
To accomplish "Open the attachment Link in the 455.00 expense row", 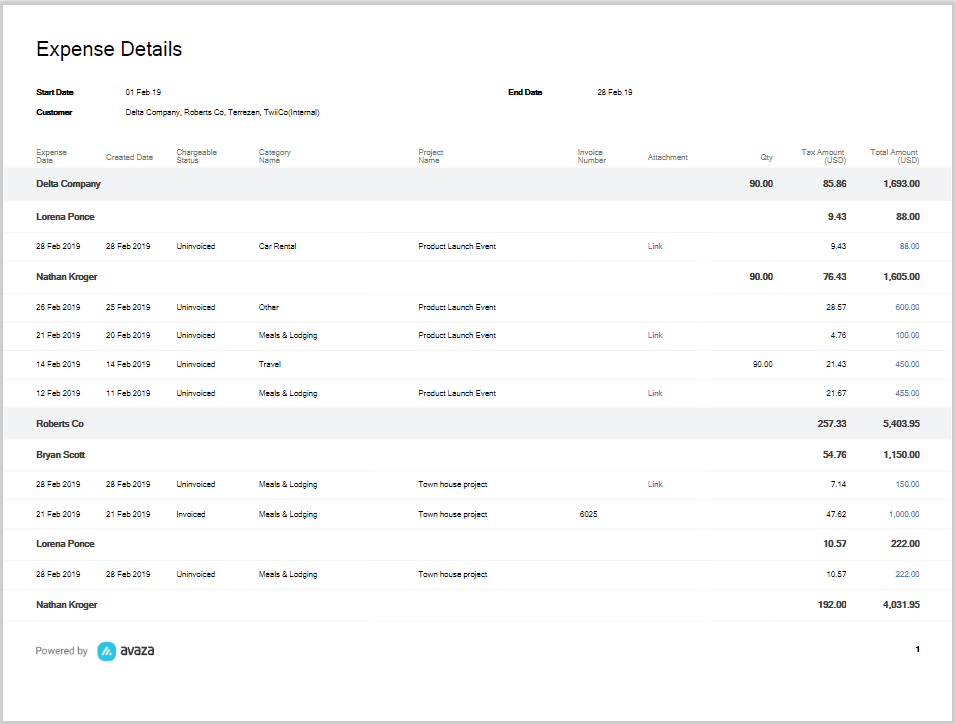I will click(655, 393).
